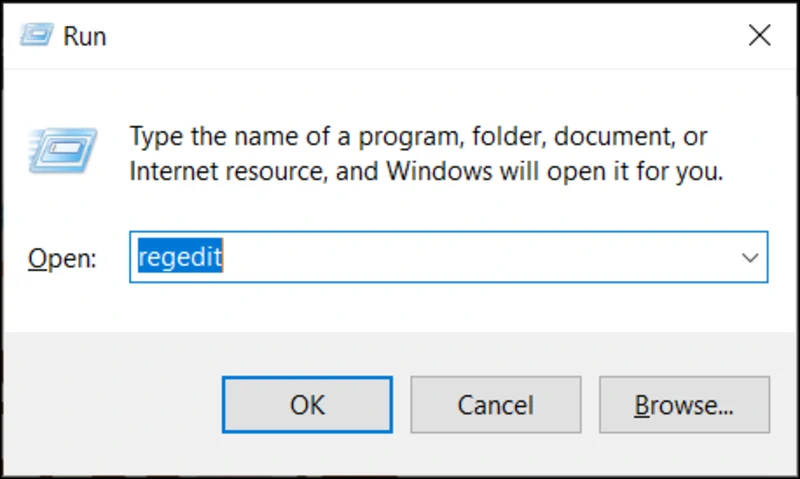Viewport: 800px width, 479px height.
Task: Expand the Open combo box dropdown arrow
Action: click(750, 257)
